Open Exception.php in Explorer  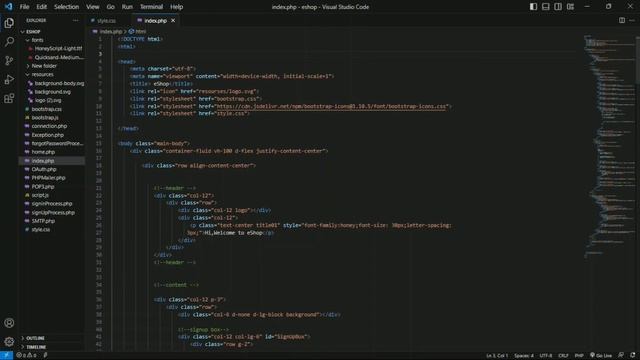point(48,135)
